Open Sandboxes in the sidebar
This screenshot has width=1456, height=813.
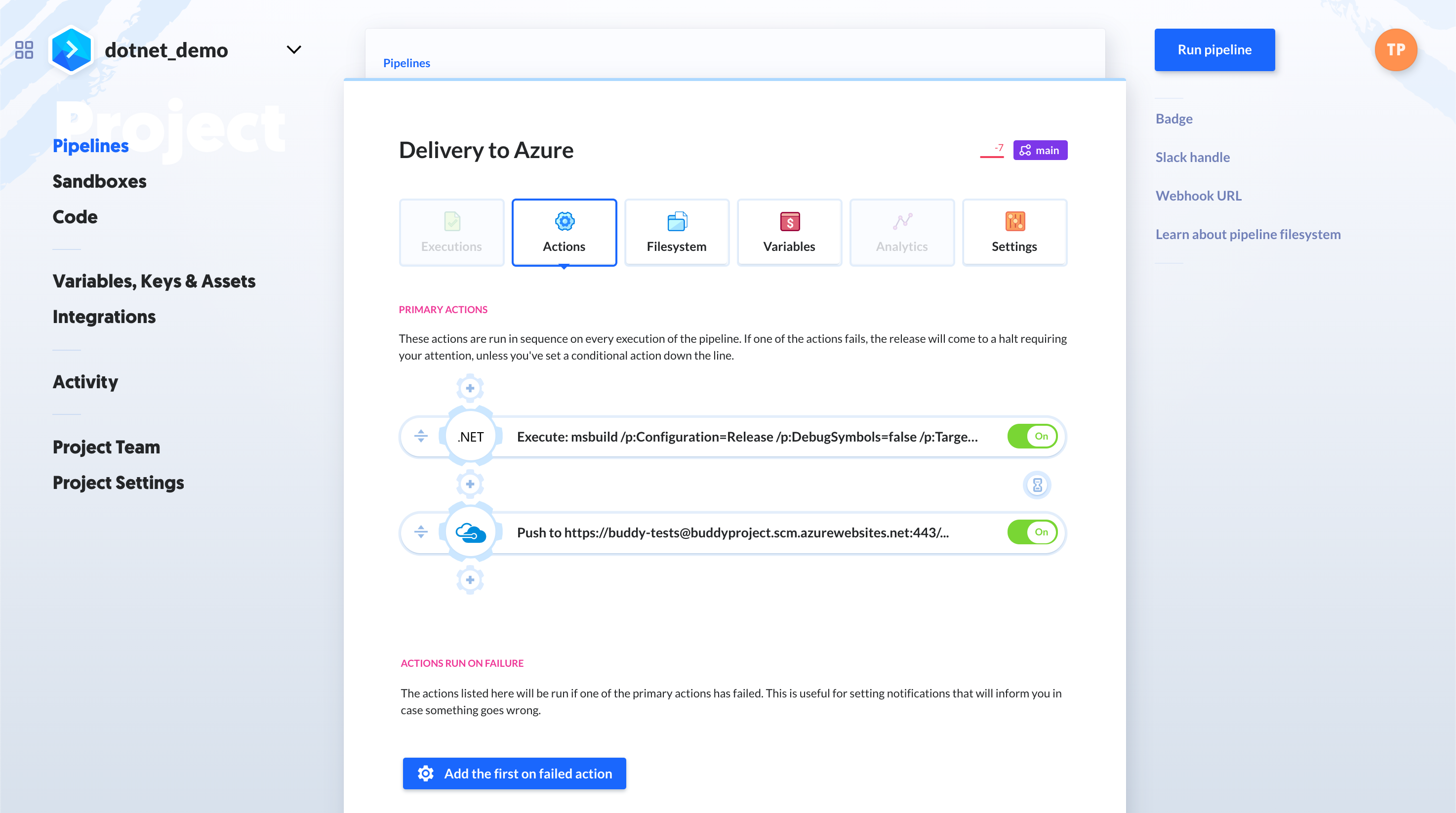(99, 181)
